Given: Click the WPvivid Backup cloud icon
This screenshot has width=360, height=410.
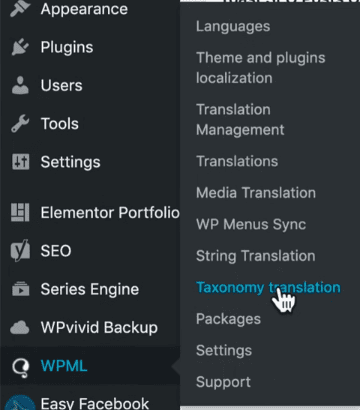Looking at the screenshot, I should [20, 327].
